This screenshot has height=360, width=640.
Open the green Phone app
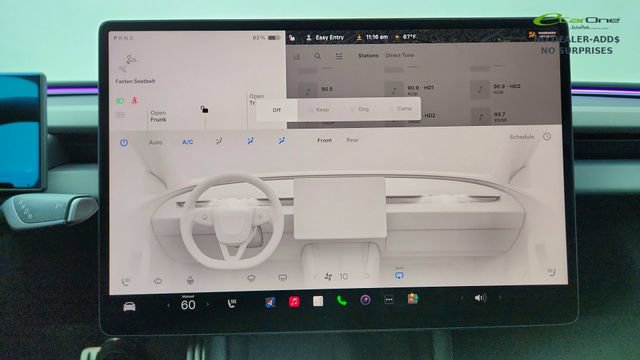pyautogui.click(x=342, y=301)
